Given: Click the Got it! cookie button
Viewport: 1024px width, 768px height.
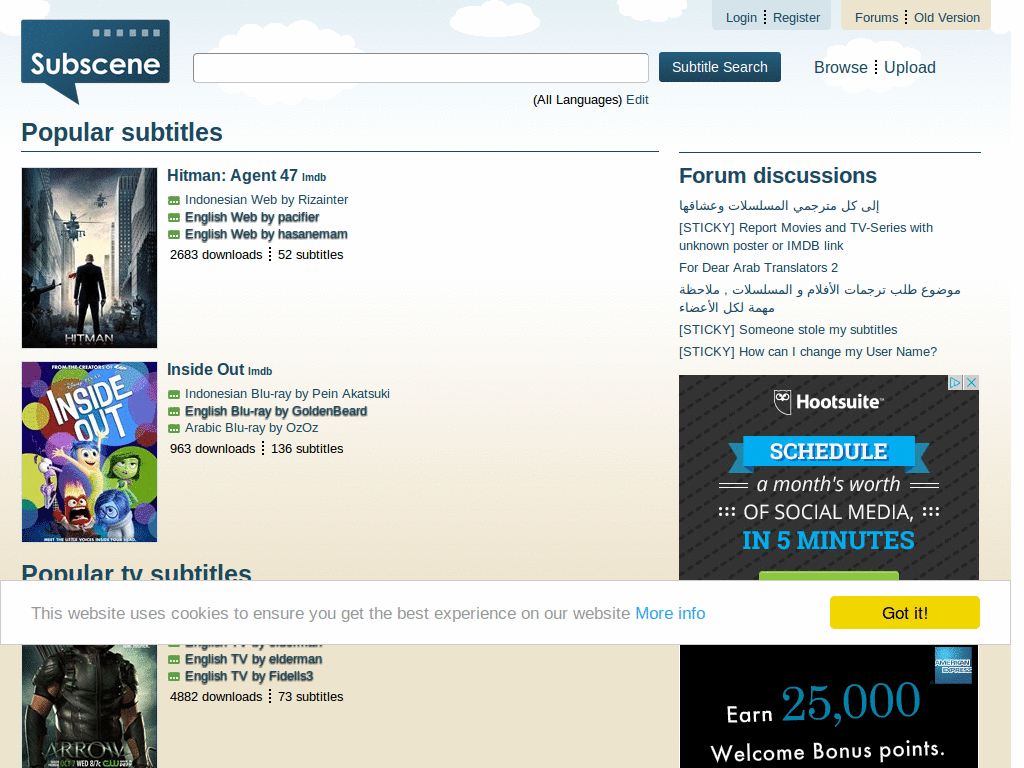Looking at the screenshot, I should 904,613.
